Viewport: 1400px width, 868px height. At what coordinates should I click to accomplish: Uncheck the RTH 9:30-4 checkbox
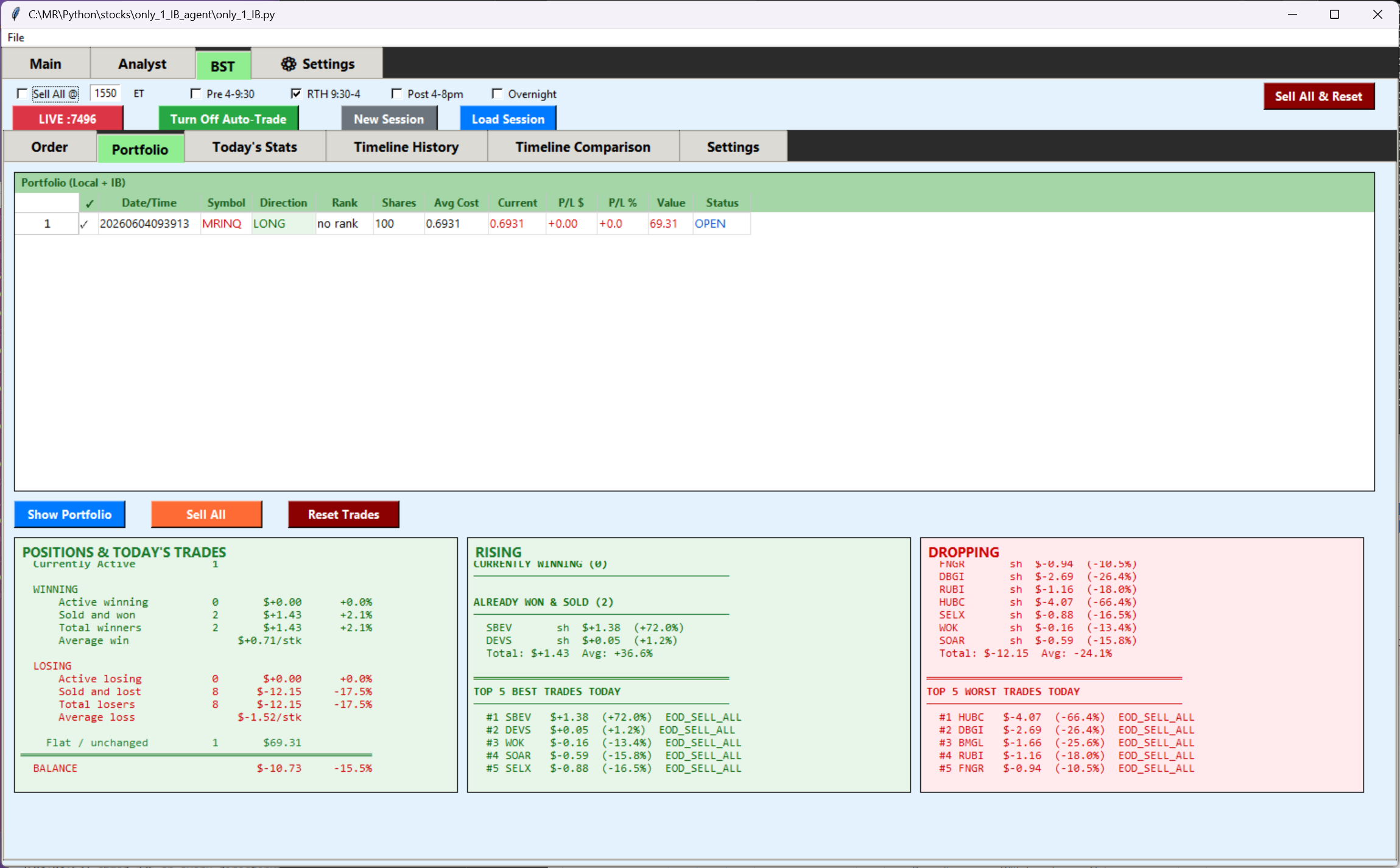[296, 94]
